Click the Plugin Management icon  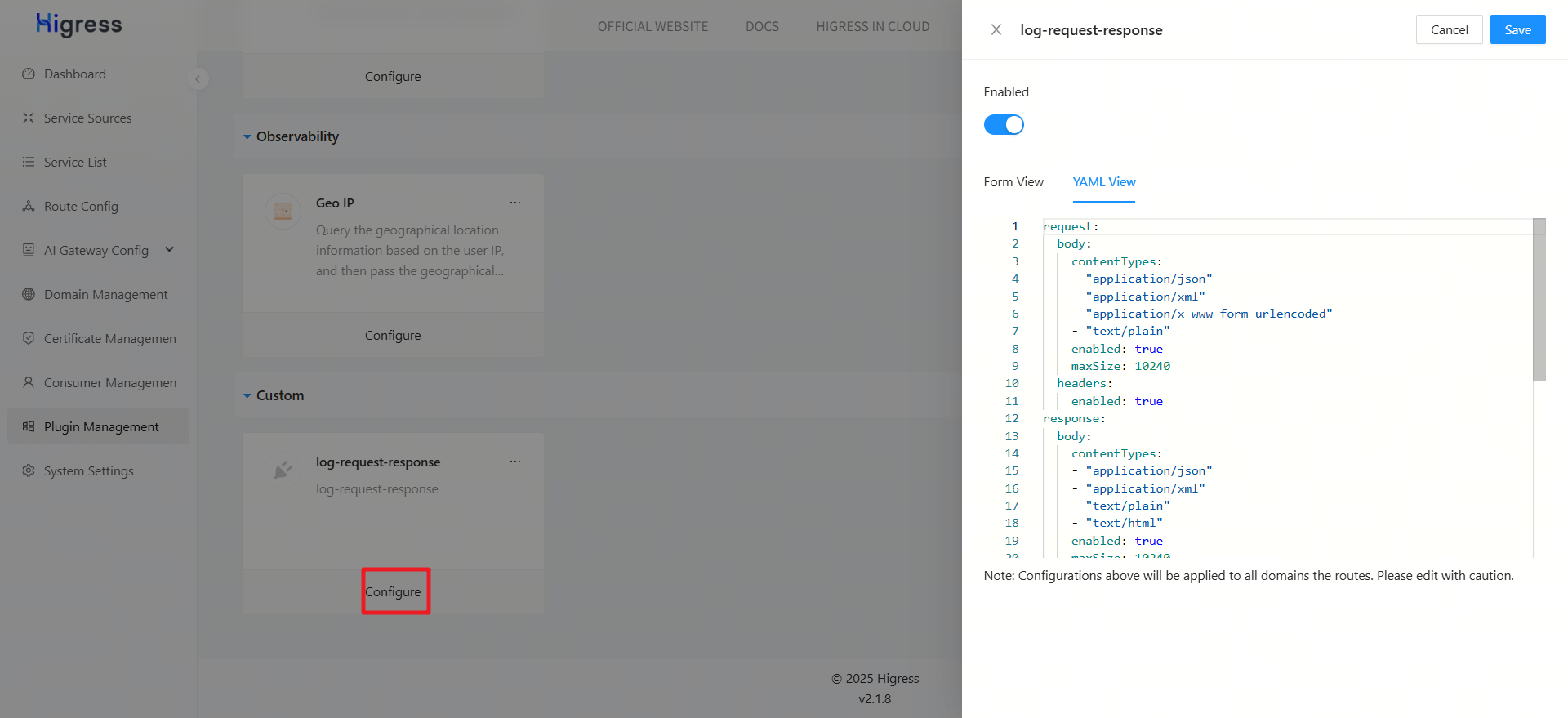[x=29, y=426]
